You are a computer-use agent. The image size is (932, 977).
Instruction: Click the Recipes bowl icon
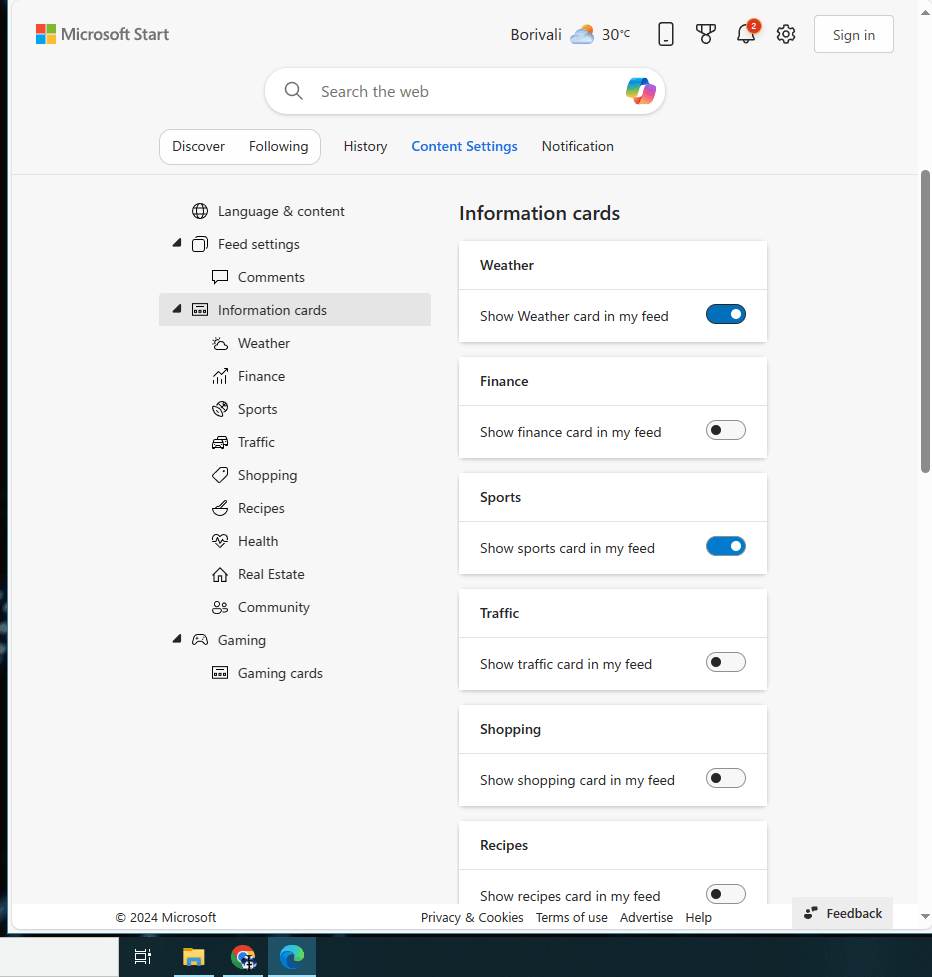(x=220, y=508)
